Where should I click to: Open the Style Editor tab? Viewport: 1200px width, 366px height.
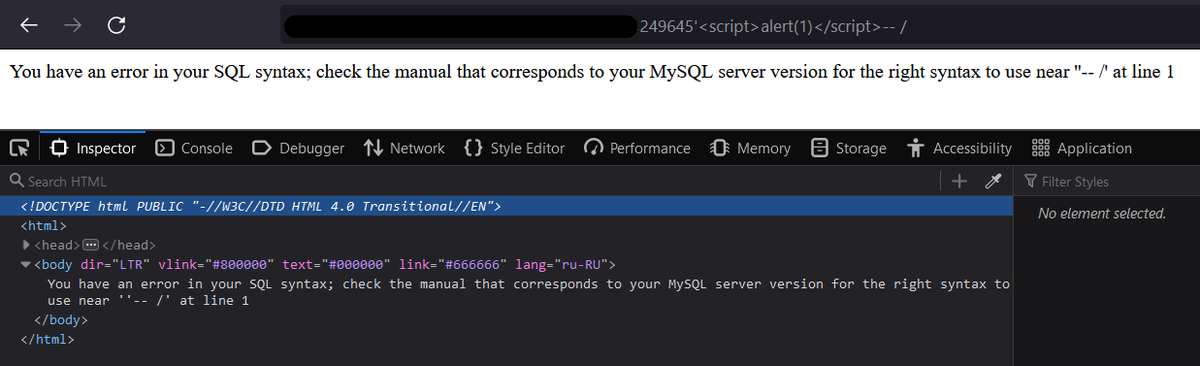pyautogui.click(x=515, y=148)
